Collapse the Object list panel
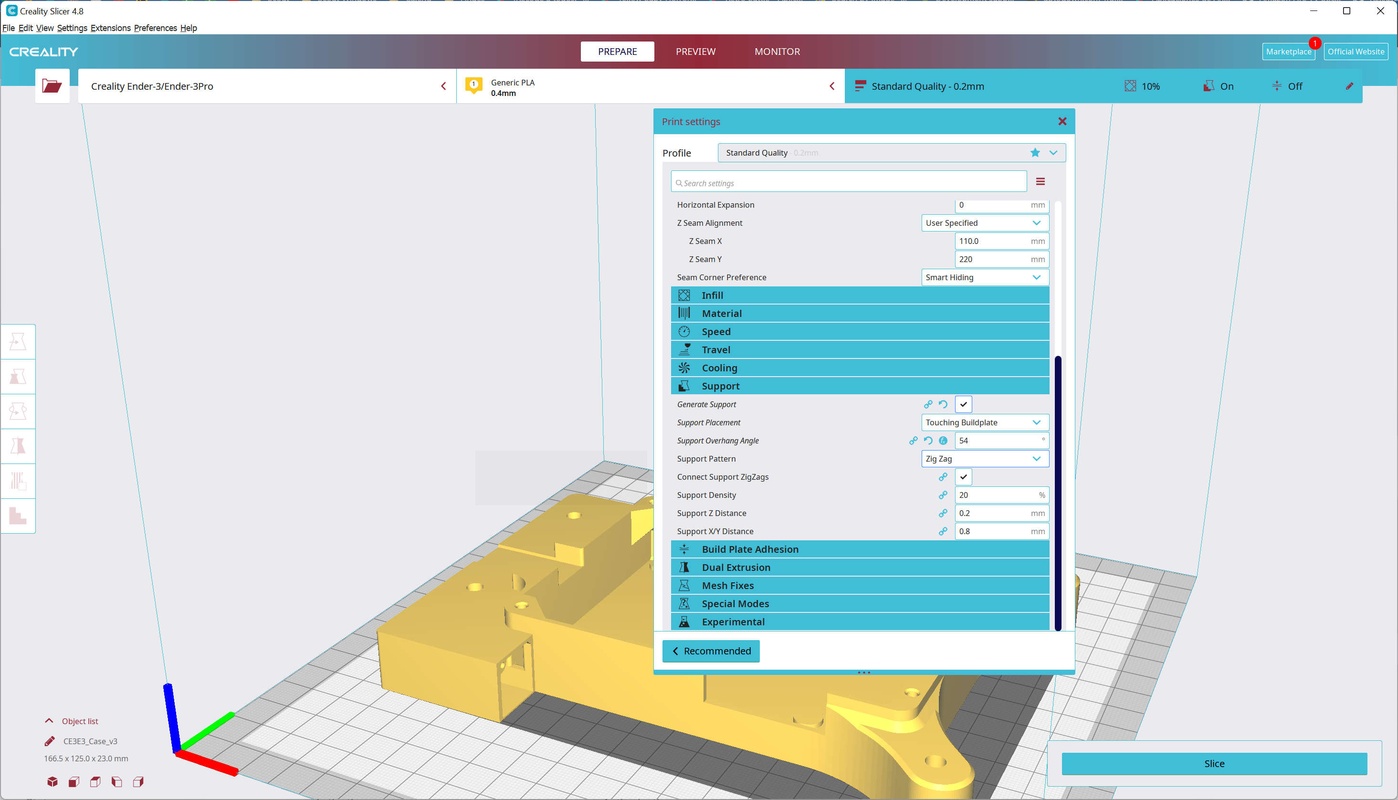Image resolution: width=1398 pixels, height=800 pixels. pyautogui.click(x=49, y=721)
